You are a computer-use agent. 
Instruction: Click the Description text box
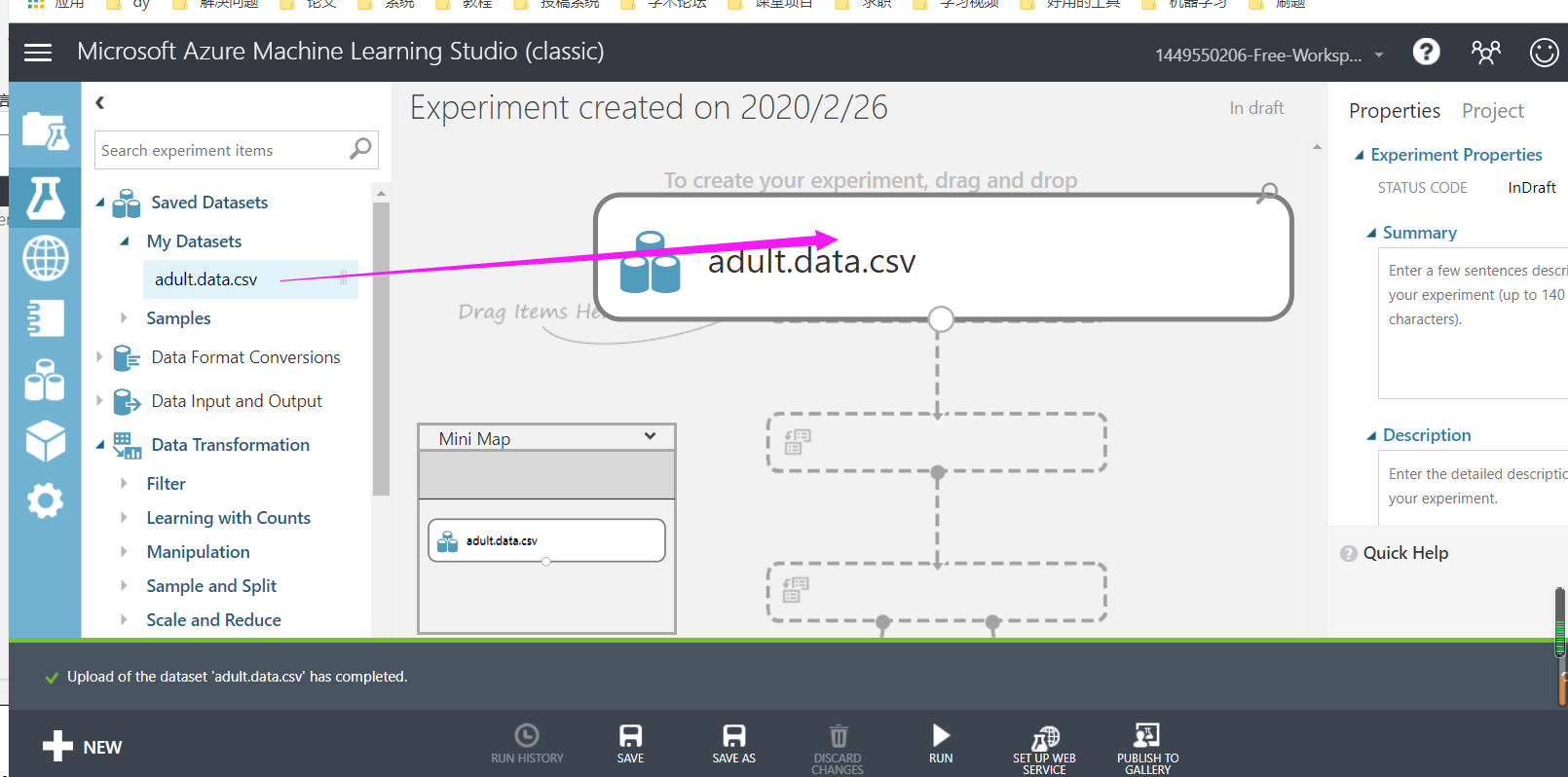1473,489
